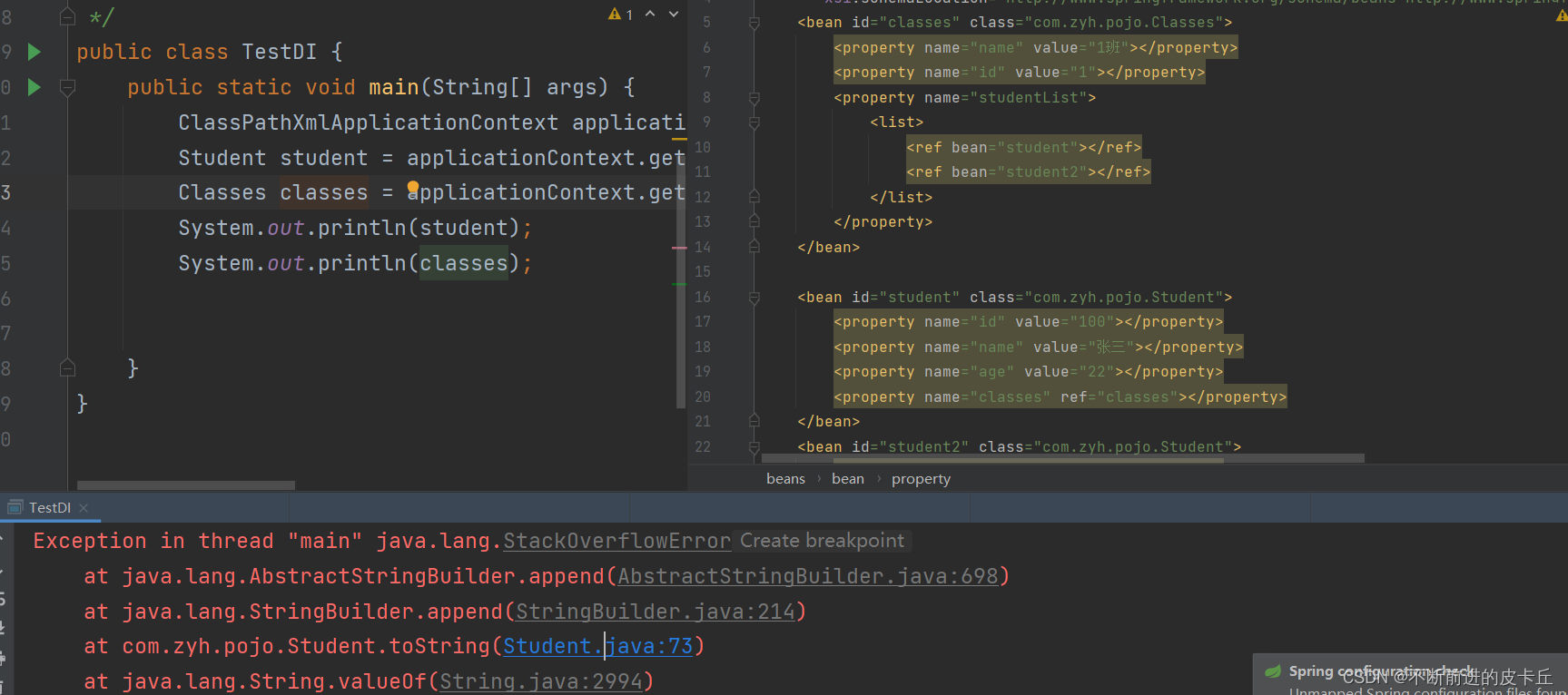Click the class name TestDI in declaration
Viewport: 1568px width, 695px height.
click(x=279, y=52)
